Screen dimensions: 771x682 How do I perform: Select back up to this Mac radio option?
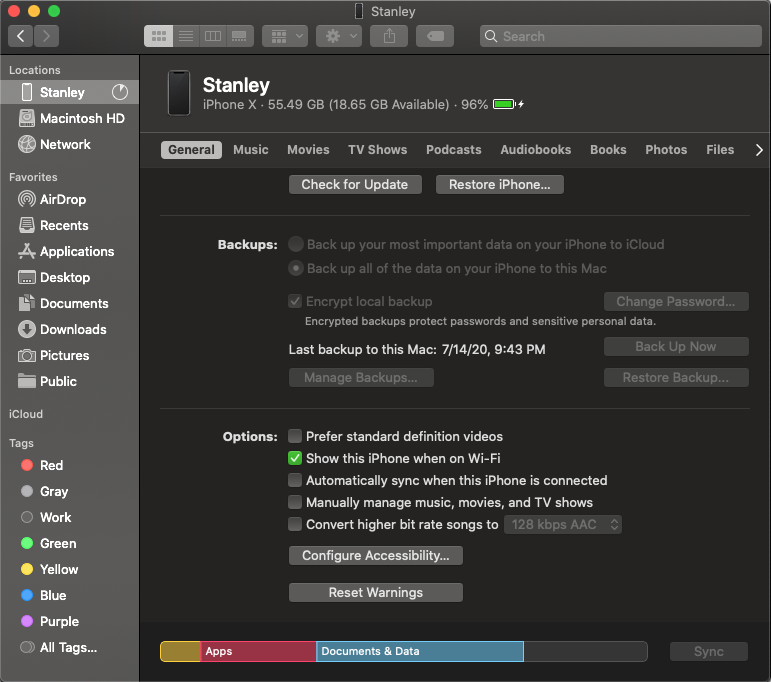coord(296,268)
